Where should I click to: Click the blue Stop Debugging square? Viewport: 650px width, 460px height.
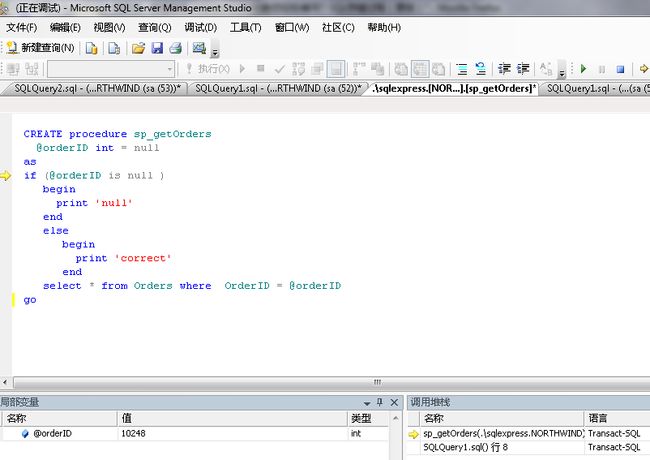[x=620, y=69]
